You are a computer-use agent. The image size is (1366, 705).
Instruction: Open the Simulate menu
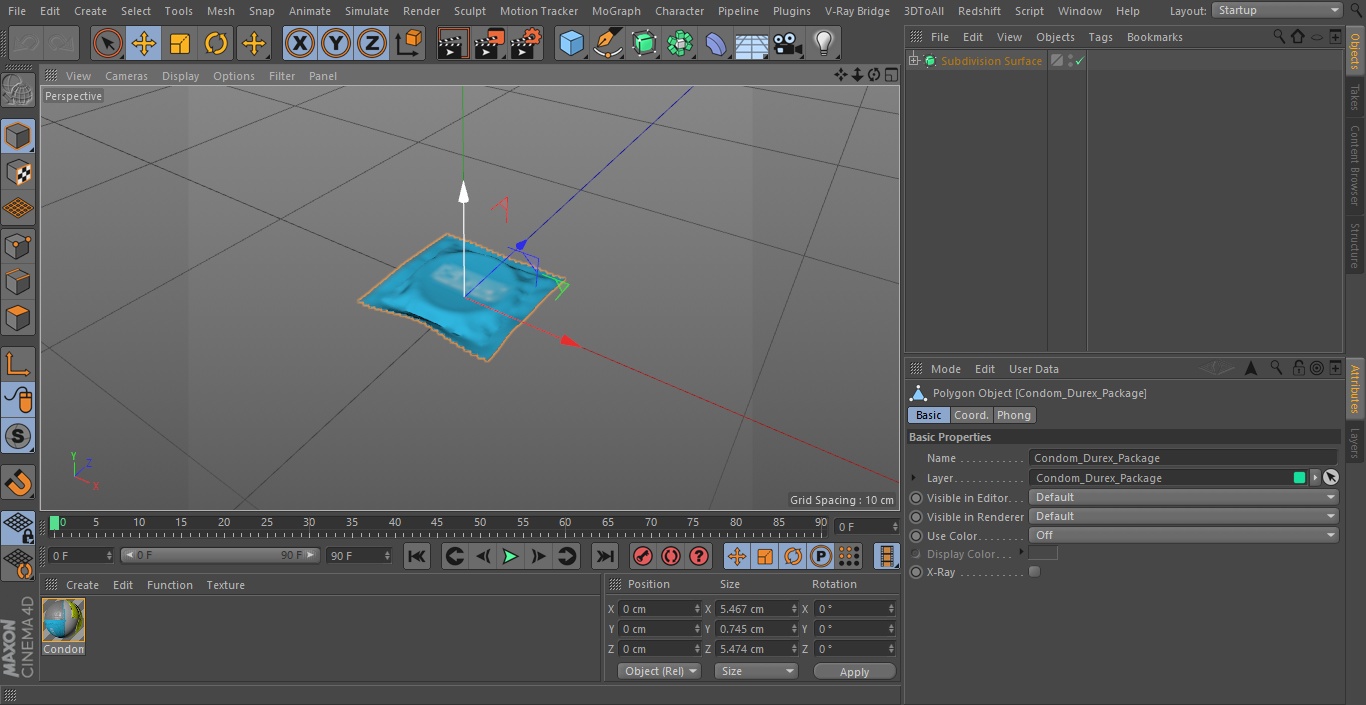(367, 11)
